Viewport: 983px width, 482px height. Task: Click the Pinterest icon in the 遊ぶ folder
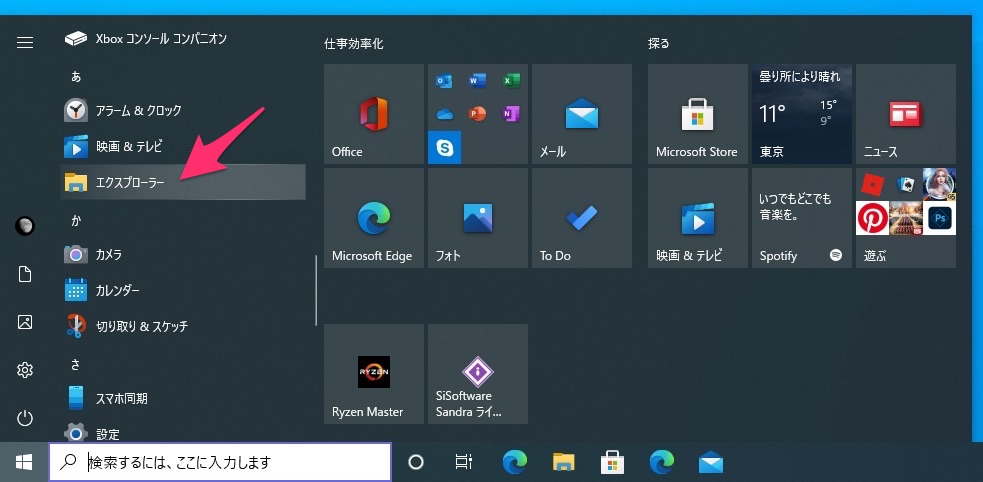[872, 218]
